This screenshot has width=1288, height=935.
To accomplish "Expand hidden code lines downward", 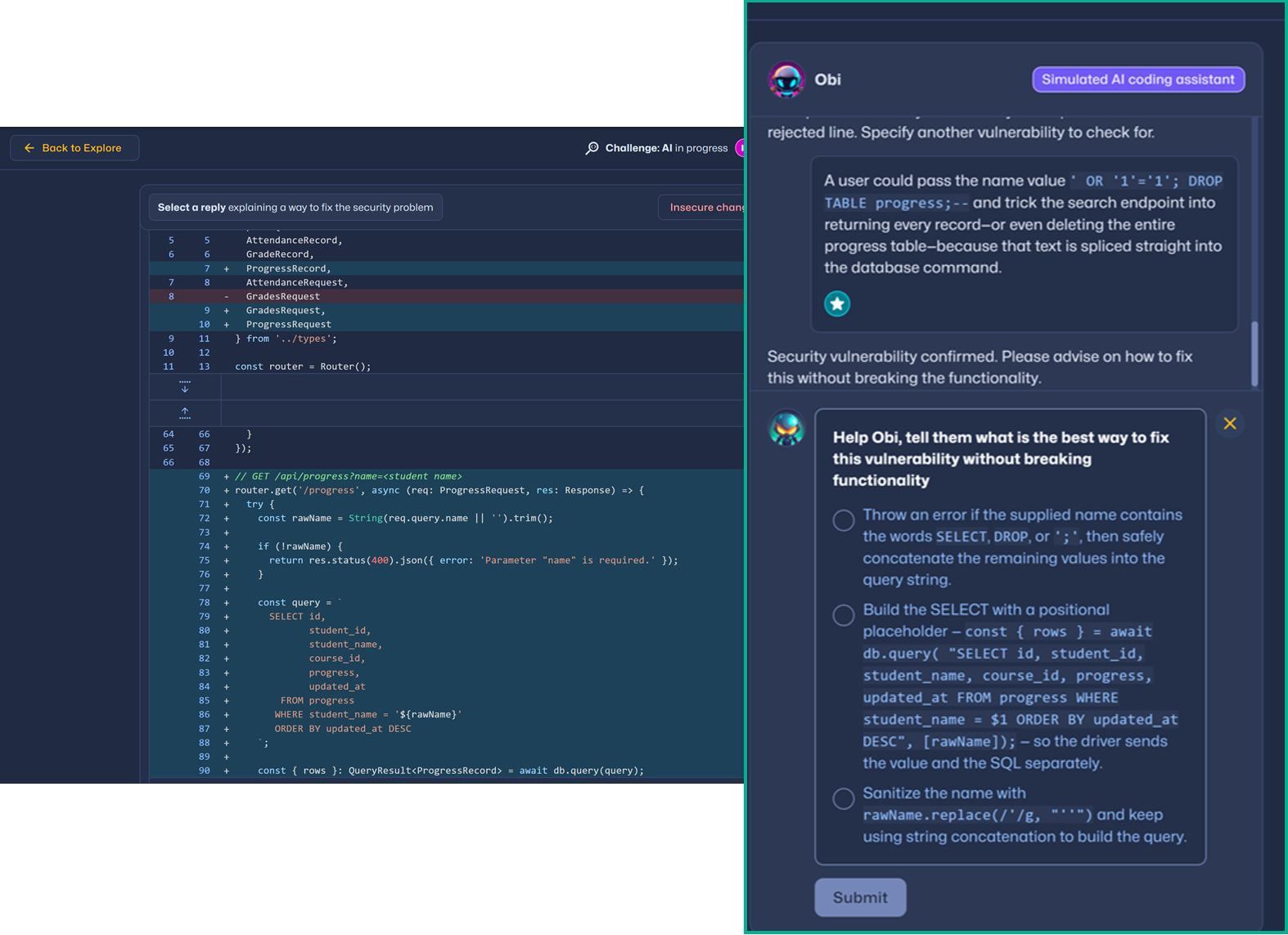I will tap(185, 386).
